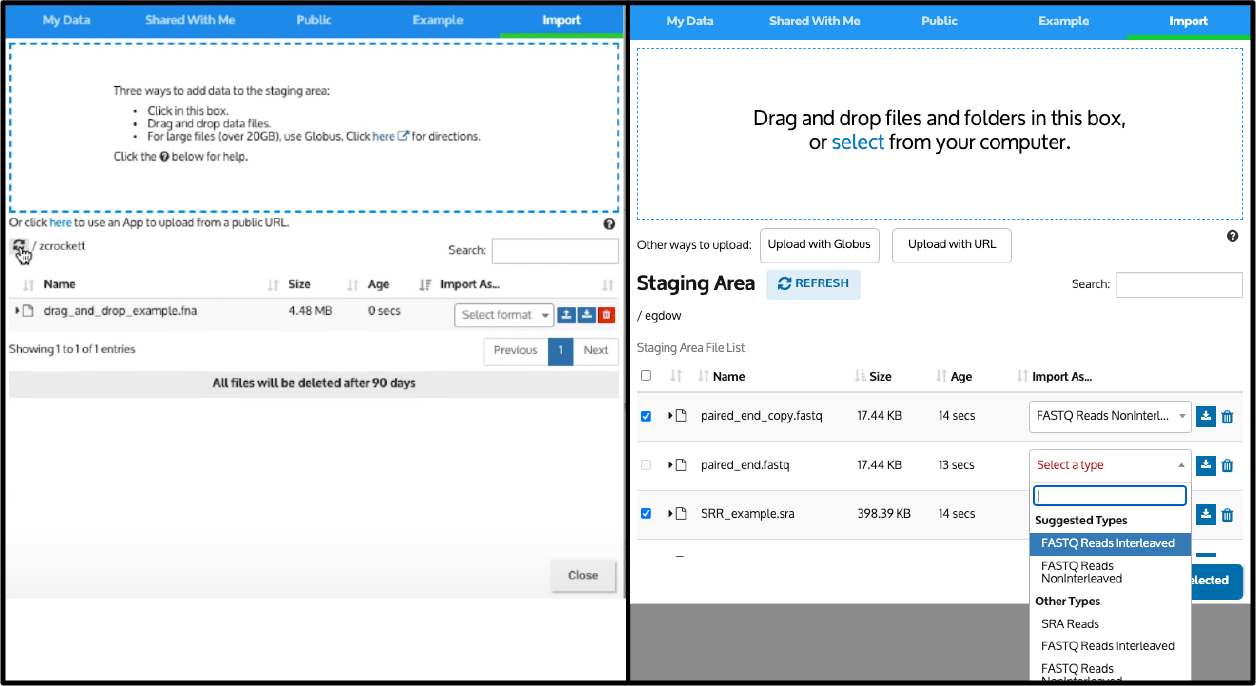
Task: Choose SRA Reads from the open type dropdown
Action: click(1069, 623)
